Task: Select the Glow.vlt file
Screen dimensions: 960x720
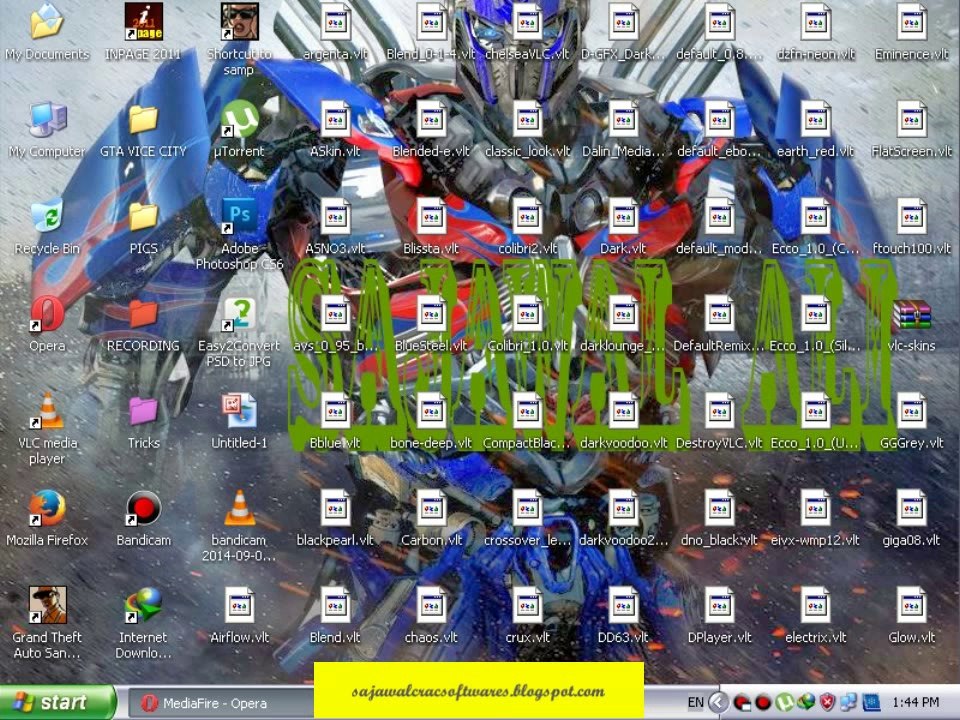Action: pyautogui.click(x=912, y=605)
